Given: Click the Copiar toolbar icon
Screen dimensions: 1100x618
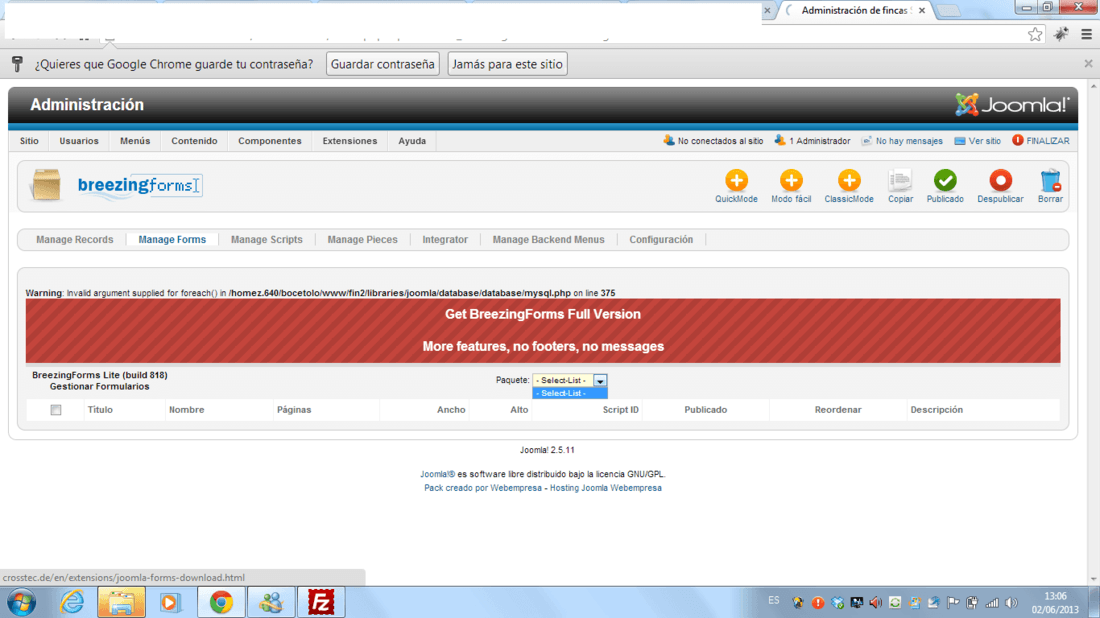Looking at the screenshot, I should click(900, 180).
